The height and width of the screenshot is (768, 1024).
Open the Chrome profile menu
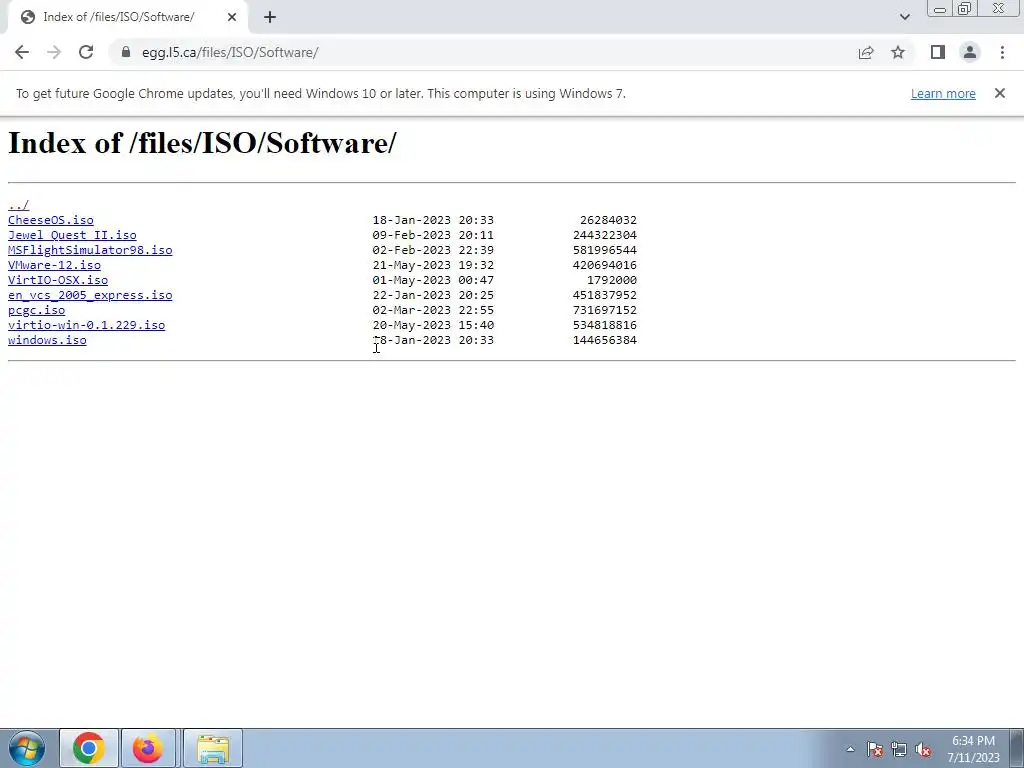pyautogui.click(x=970, y=52)
